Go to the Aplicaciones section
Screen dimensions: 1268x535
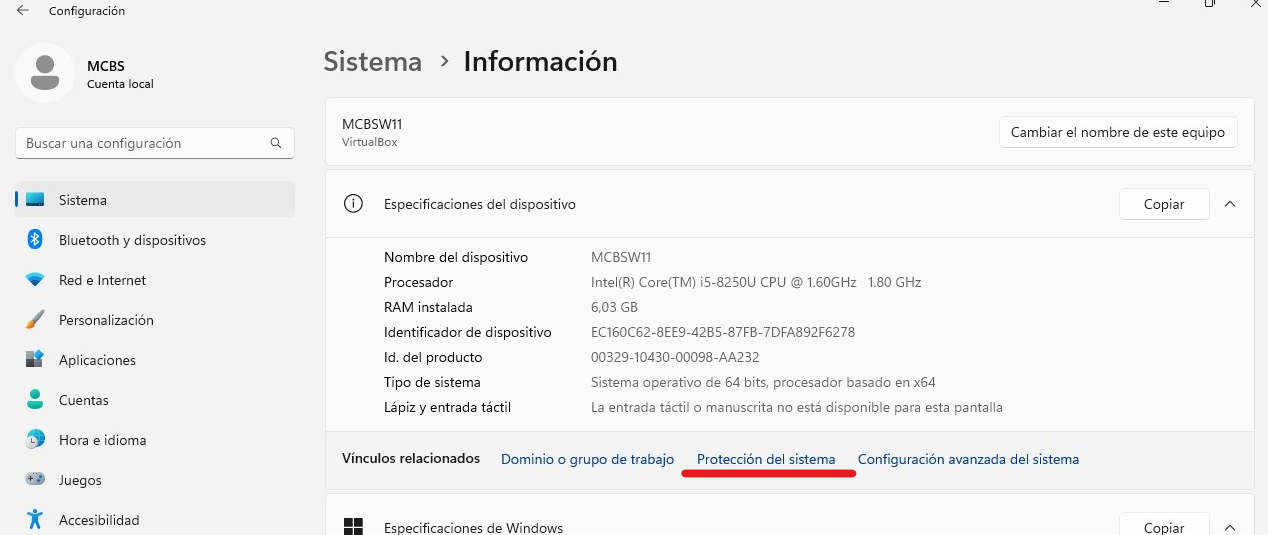coord(97,360)
